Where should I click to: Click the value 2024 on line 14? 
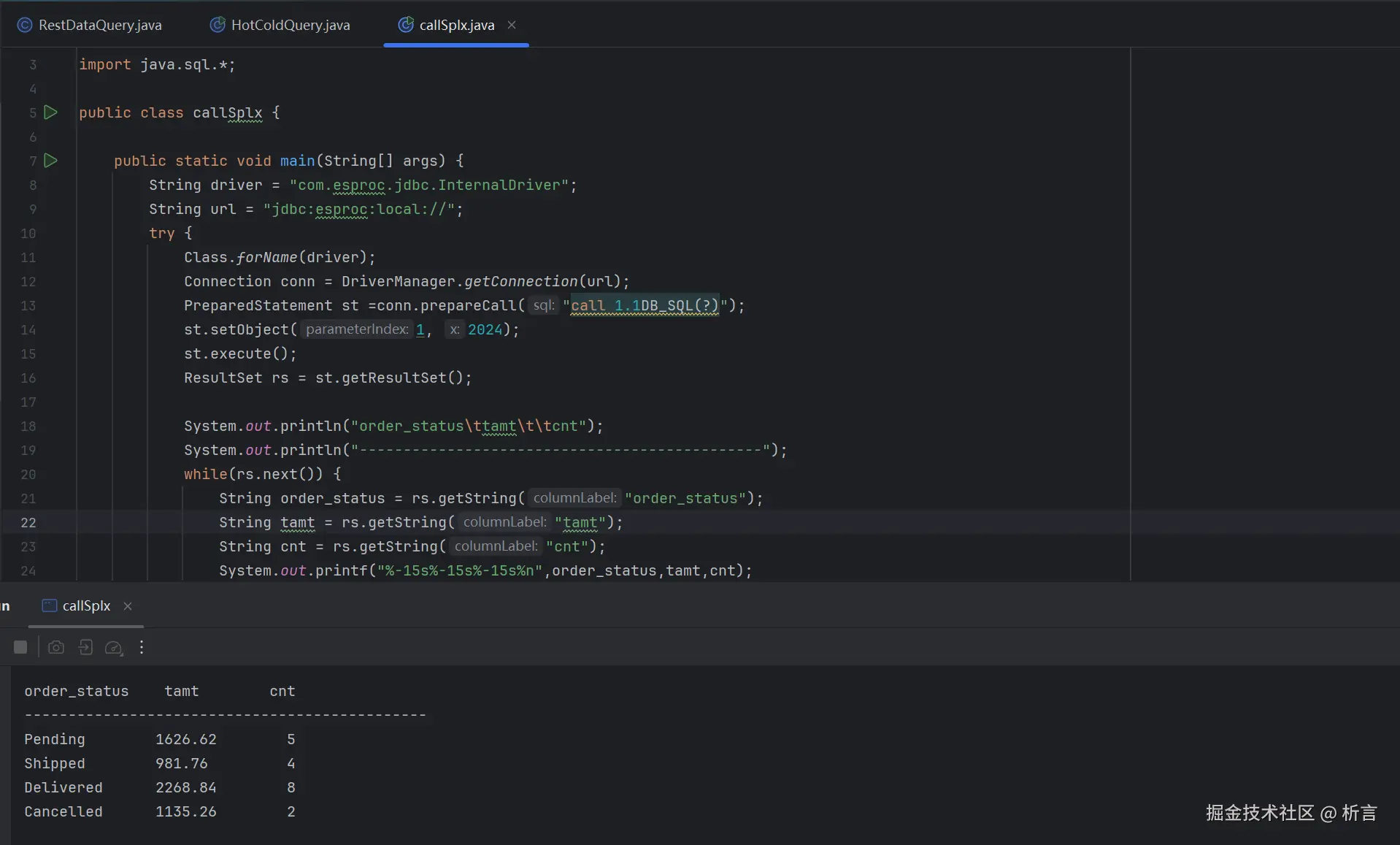485,329
